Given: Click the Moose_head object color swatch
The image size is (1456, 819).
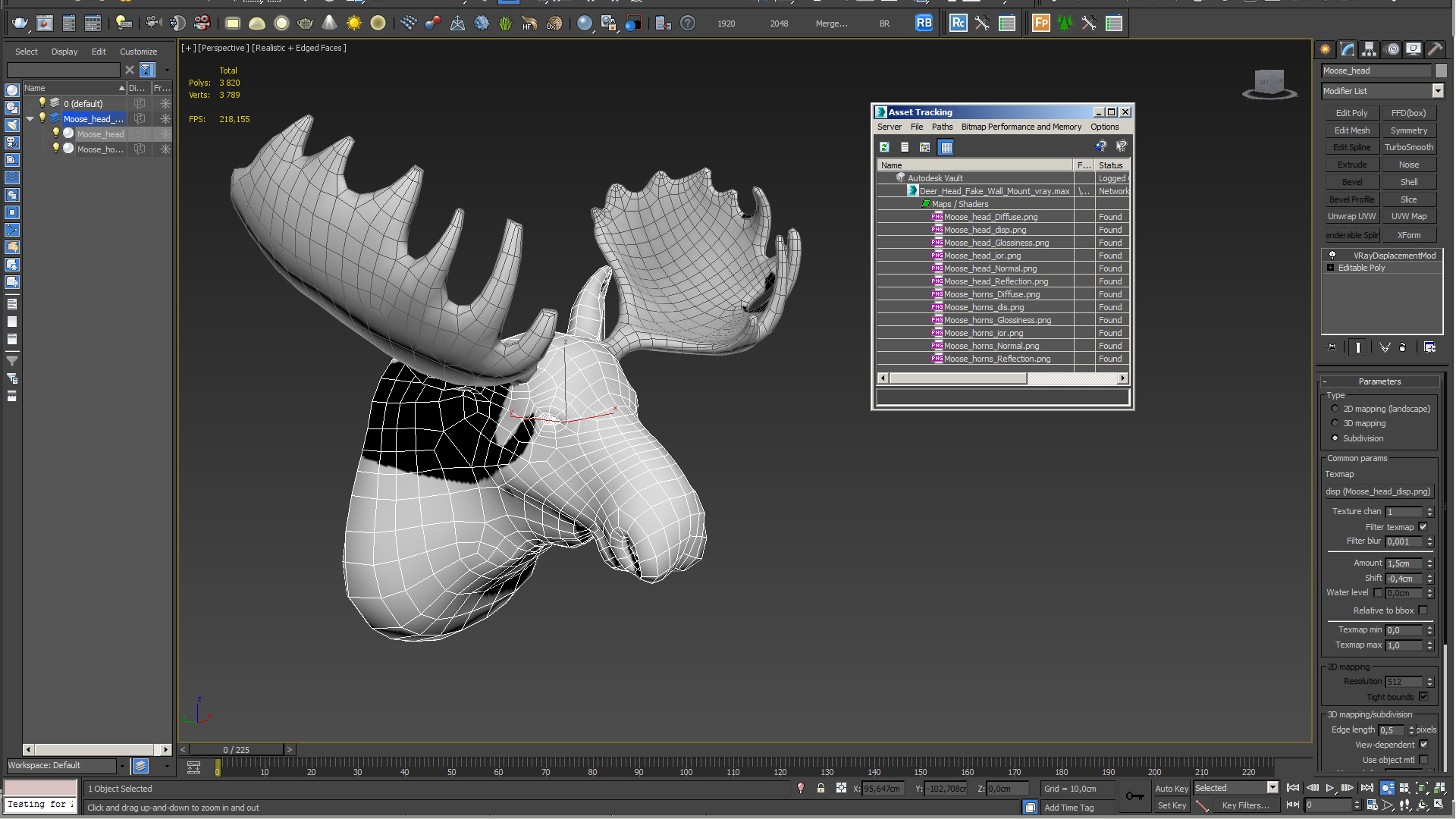Looking at the screenshot, I should click(1441, 71).
